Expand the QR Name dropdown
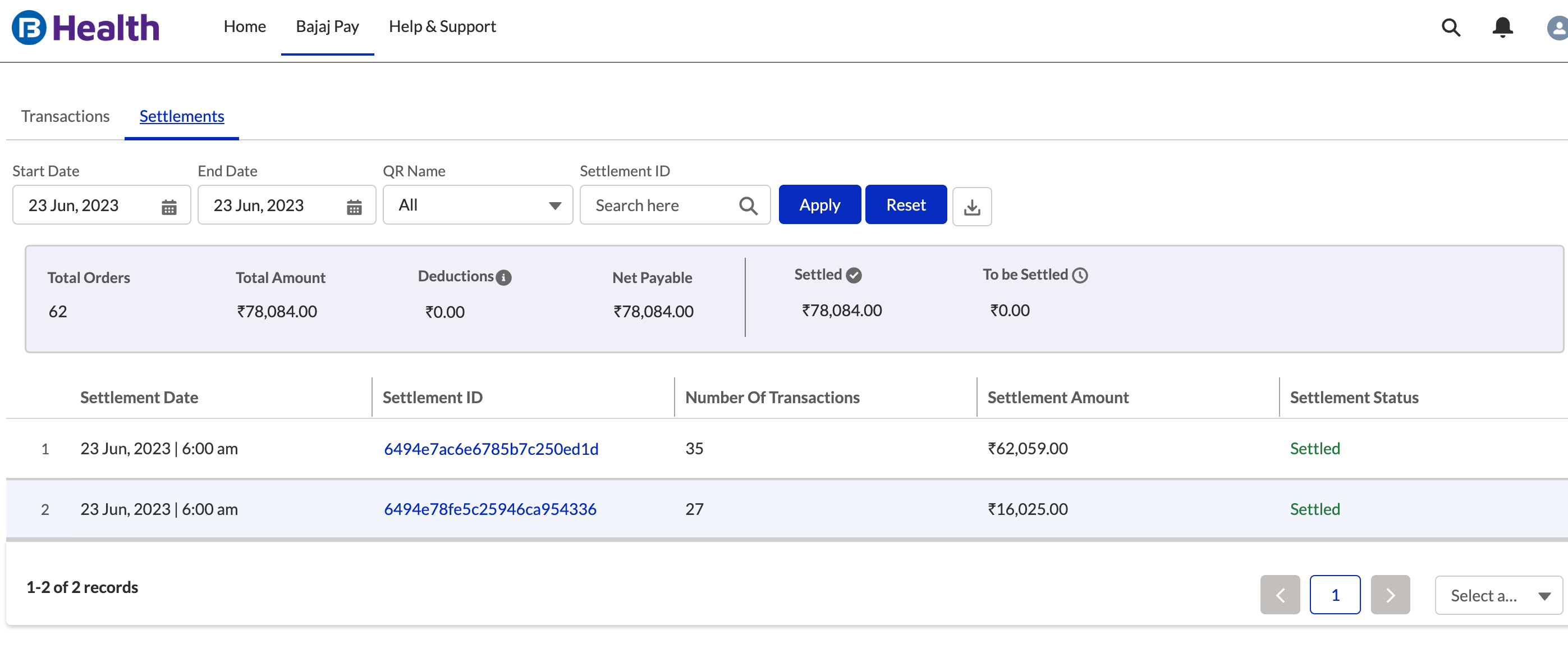The width and height of the screenshot is (1568, 657). click(x=478, y=205)
